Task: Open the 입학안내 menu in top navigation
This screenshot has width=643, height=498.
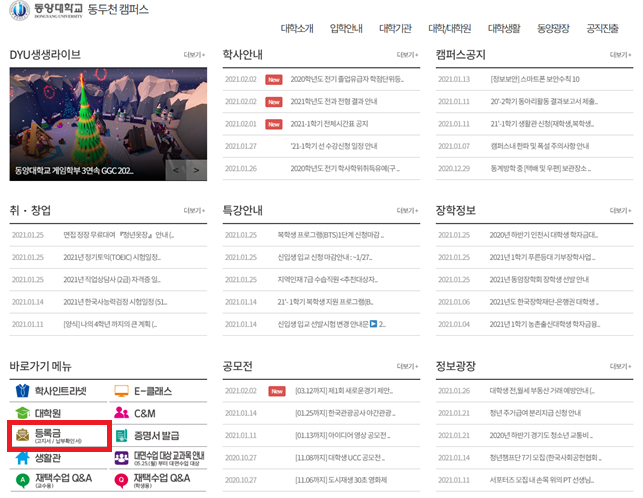Action: pyautogui.click(x=346, y=28)
